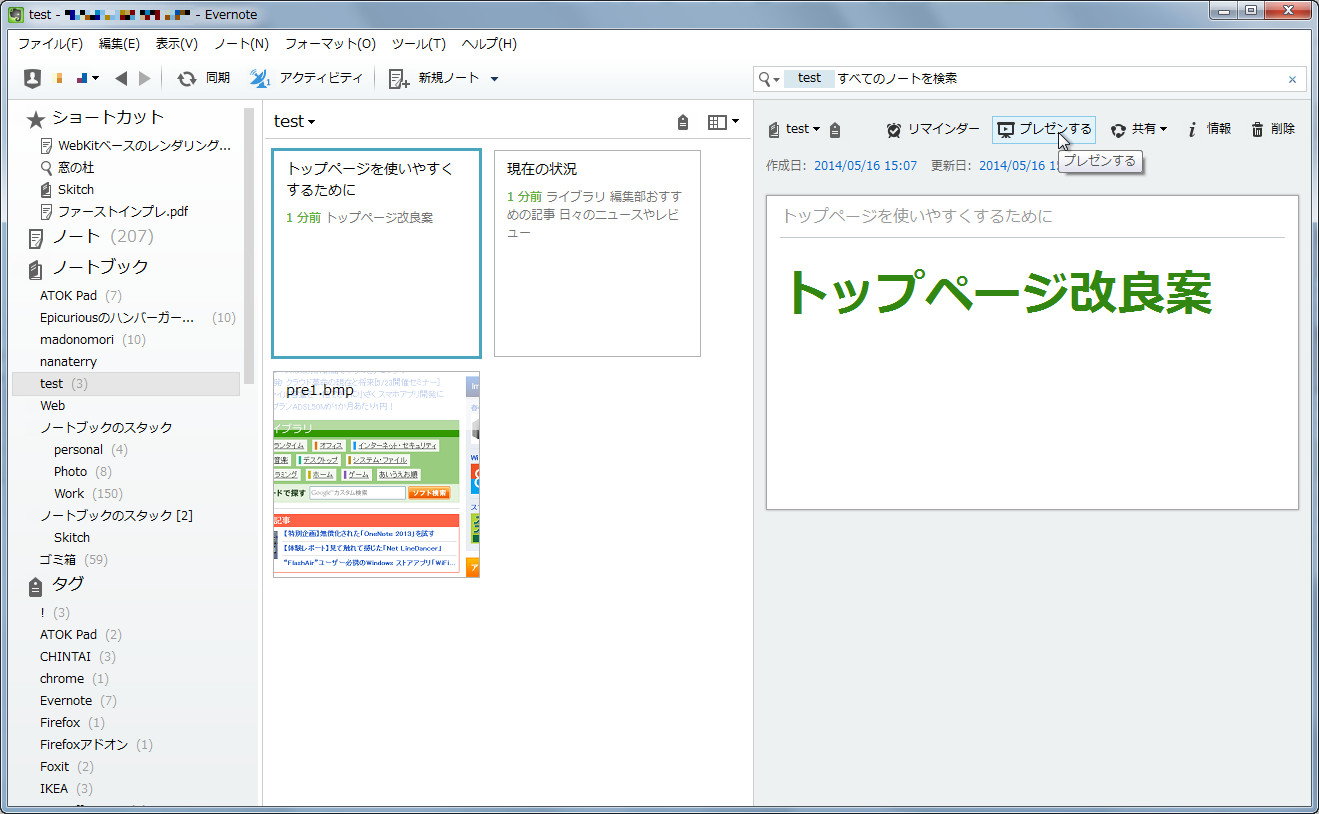The width and height of the screenshot is (1319, 814).
Task: Open the ツール menu
Action: (417, 44)
